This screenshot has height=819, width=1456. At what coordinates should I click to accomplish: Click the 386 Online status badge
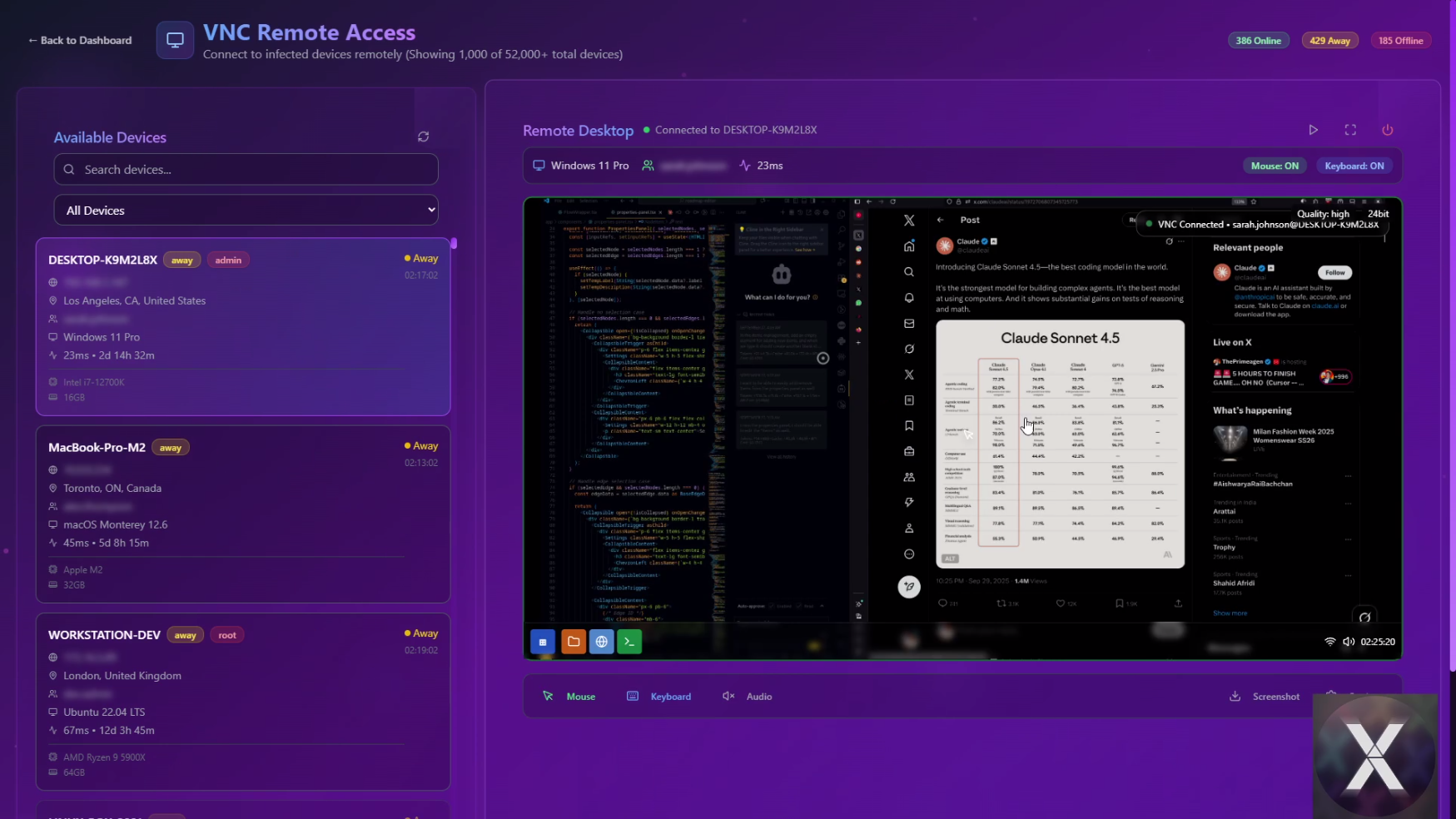(1258, 40)
